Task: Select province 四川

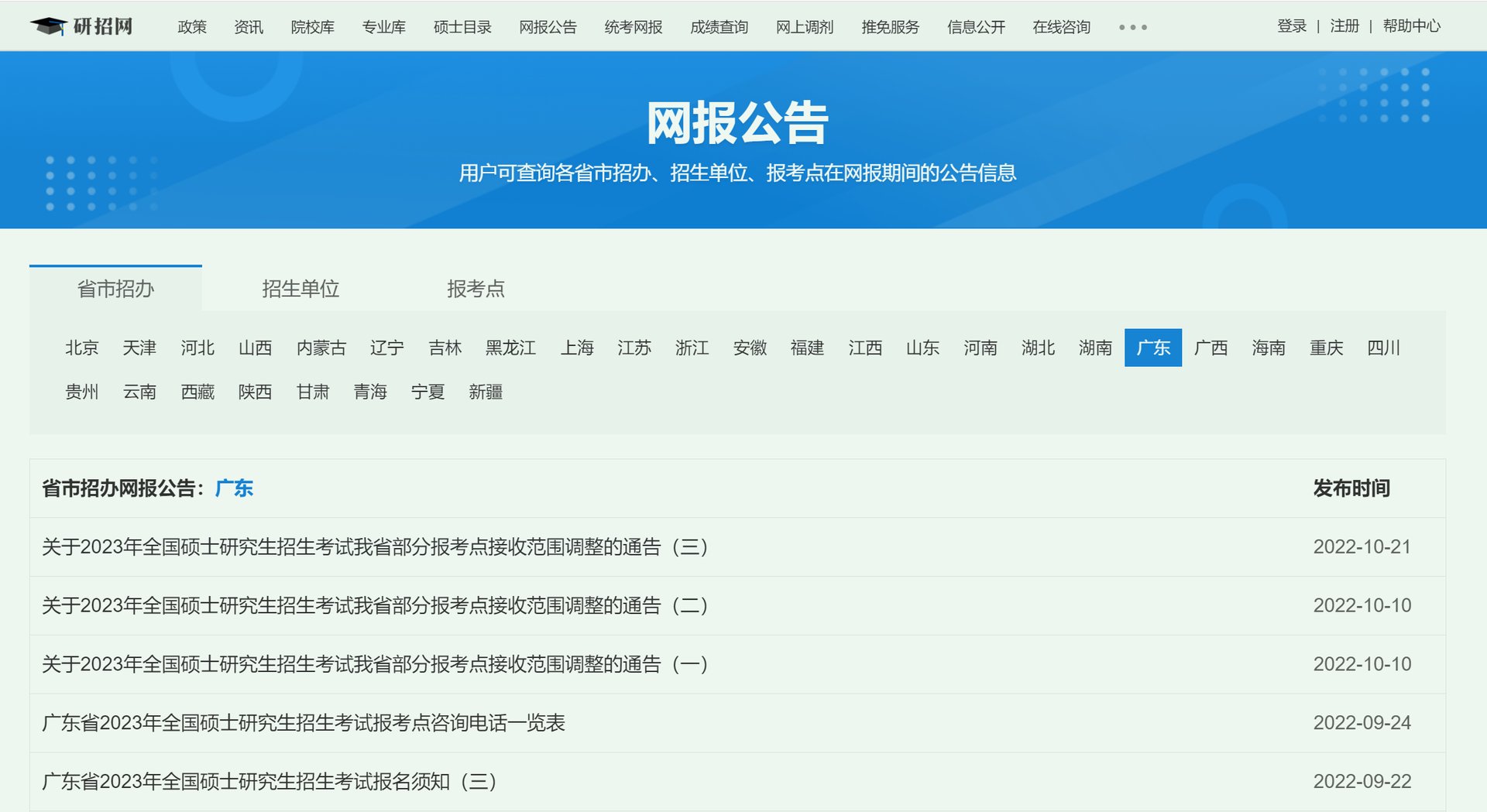Action: pos(1384,348)
